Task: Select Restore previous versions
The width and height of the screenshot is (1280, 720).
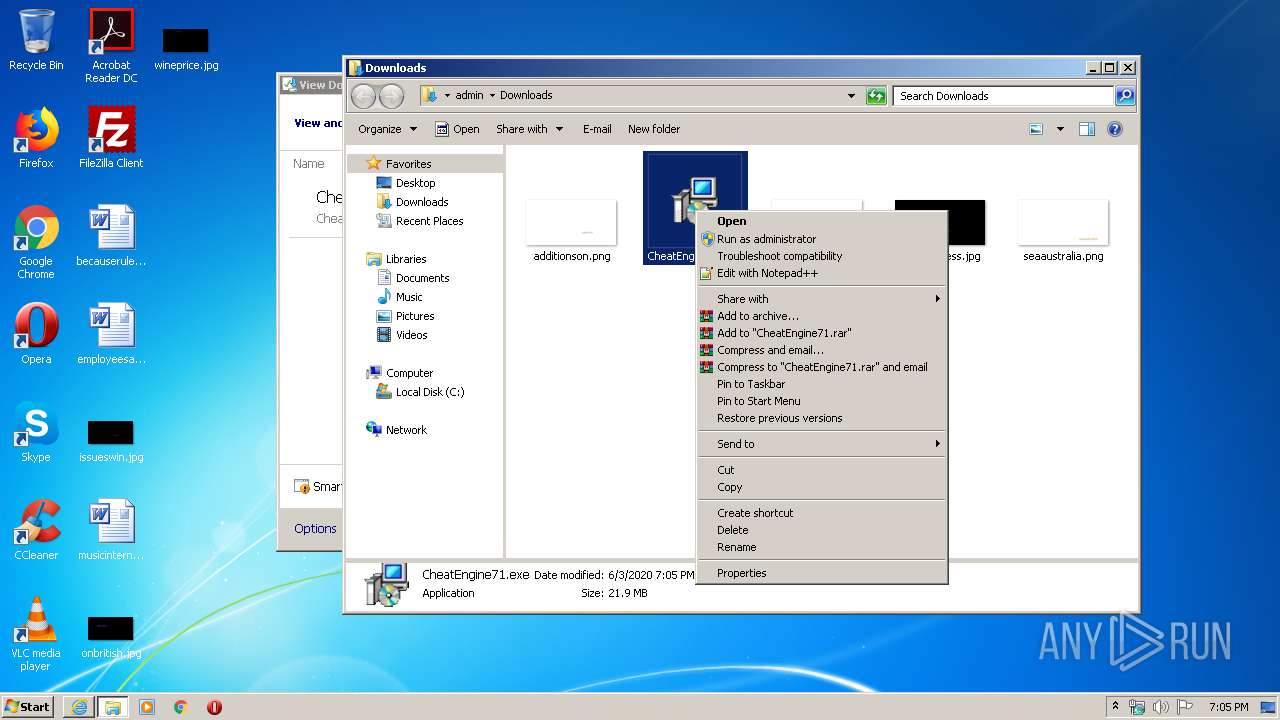Action: (x=822, y=418)
